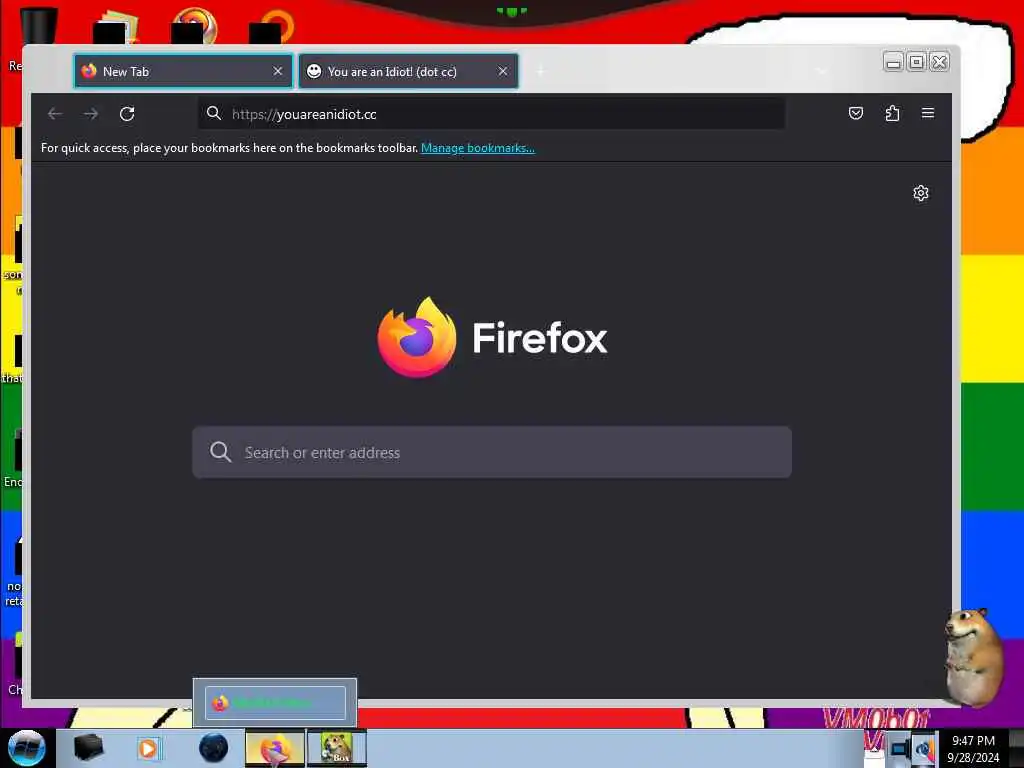This screenshot has height=768, width=1024.
Task: Open a new tab with plus button
Action: [x=540, y=71]
